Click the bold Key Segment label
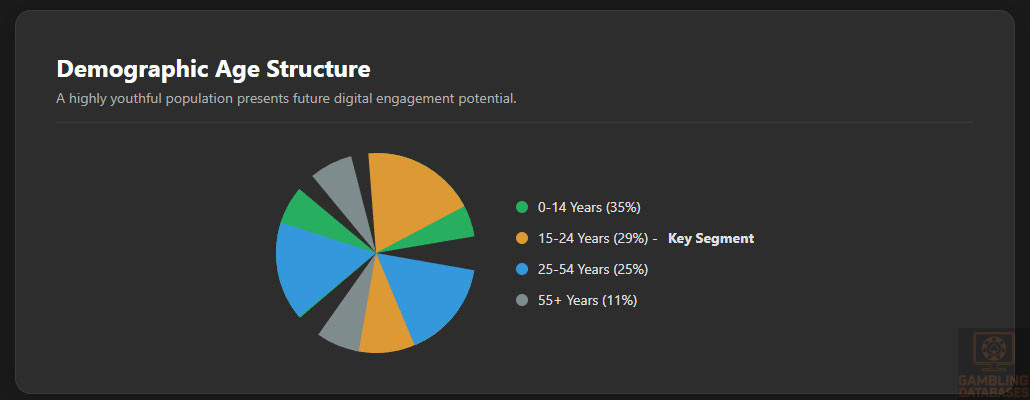 710,238
